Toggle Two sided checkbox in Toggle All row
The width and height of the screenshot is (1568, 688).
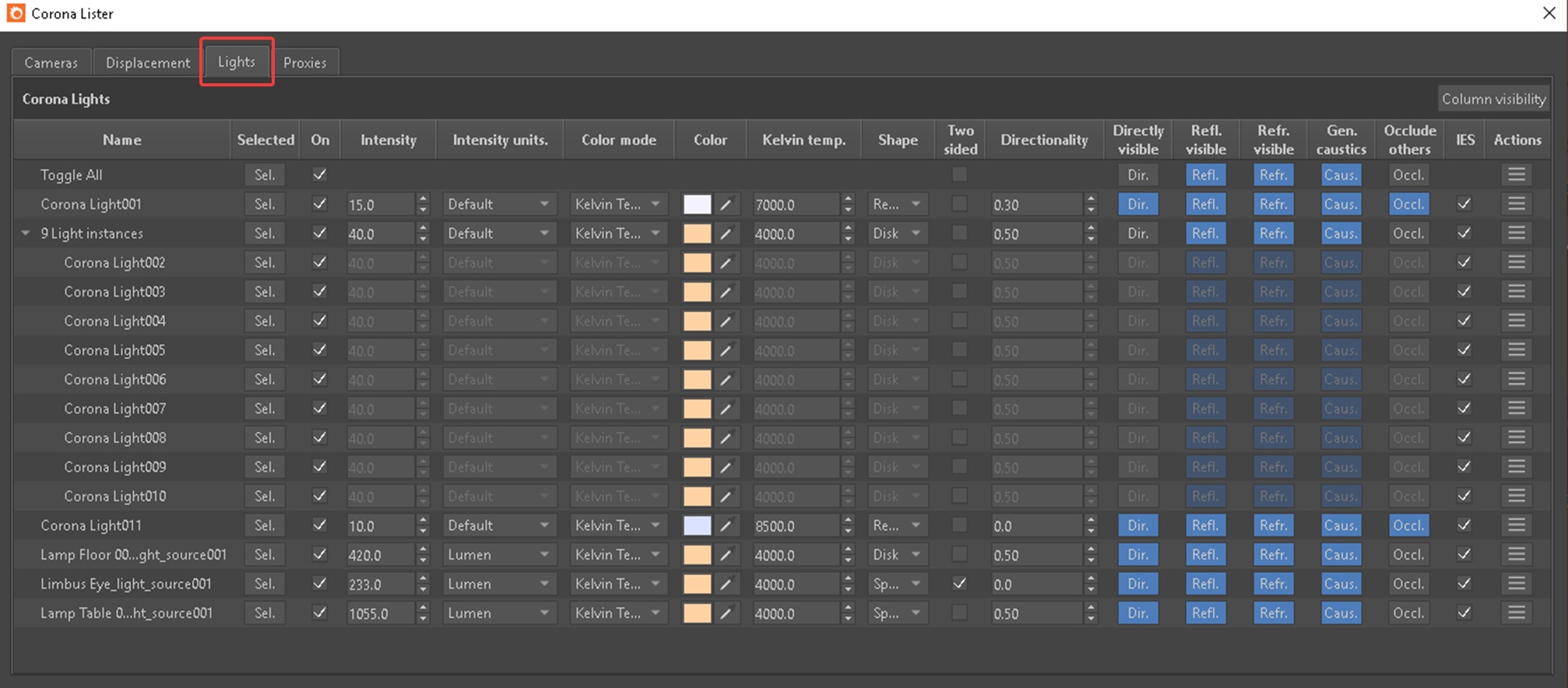960,175
